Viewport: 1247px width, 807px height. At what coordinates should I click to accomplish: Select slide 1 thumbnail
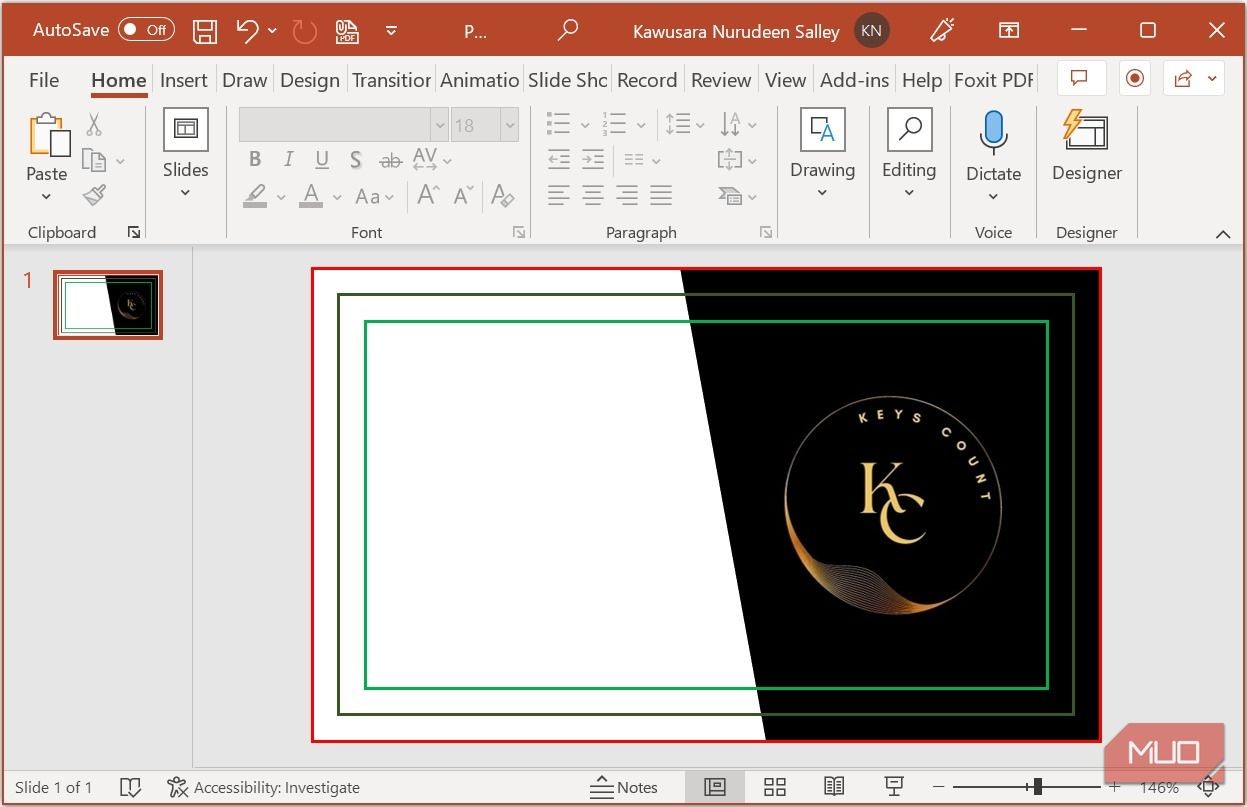108,305
